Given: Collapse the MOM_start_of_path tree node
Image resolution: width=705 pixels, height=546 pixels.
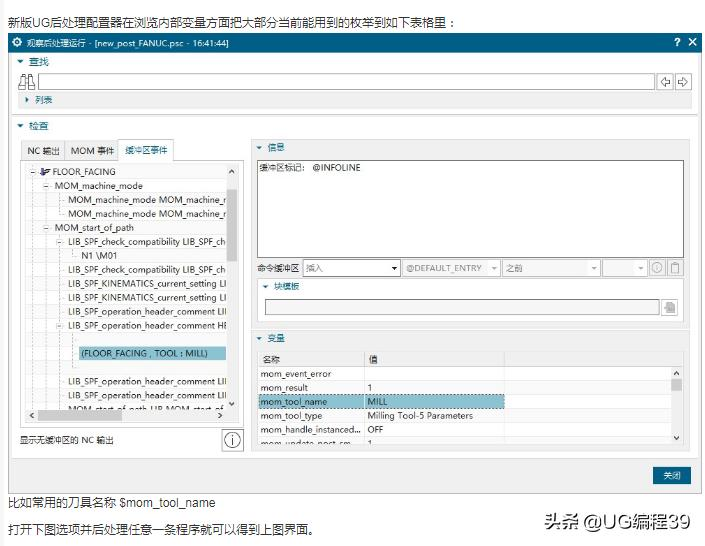Looking at the screenshot, I should pyautogui.click(x=46, y=228).
